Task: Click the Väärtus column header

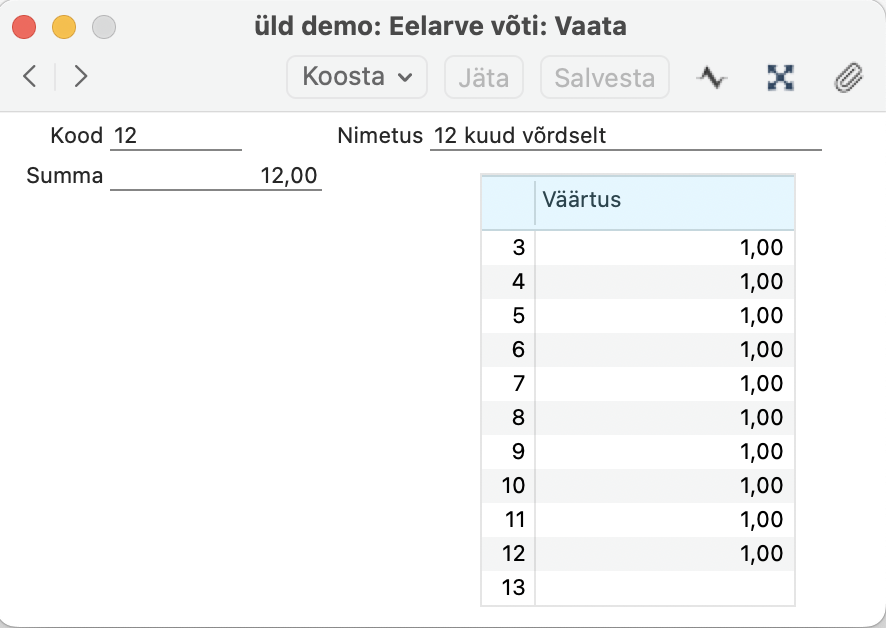Action: click(x=665, y=200)
